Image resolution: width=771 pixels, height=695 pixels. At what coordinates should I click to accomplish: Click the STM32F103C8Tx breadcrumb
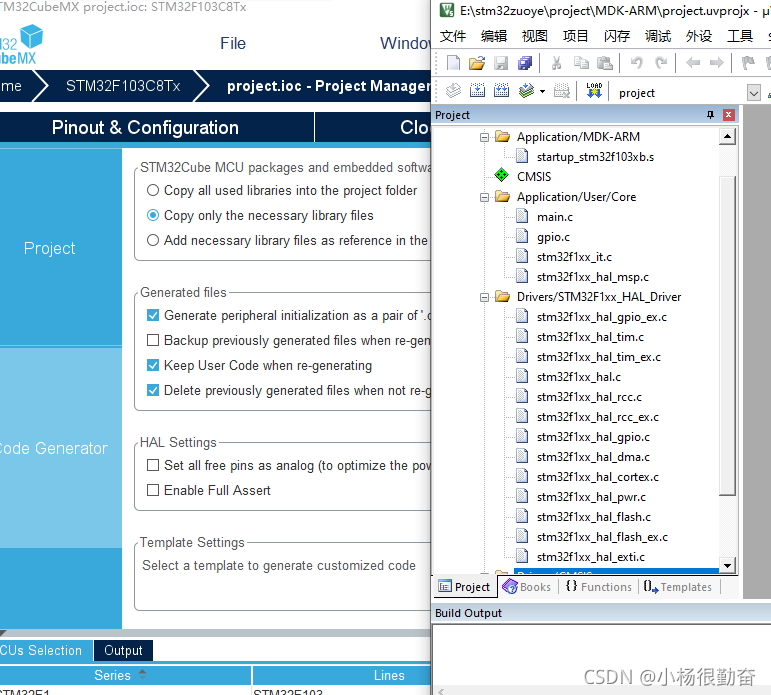(x=123, y=86)
